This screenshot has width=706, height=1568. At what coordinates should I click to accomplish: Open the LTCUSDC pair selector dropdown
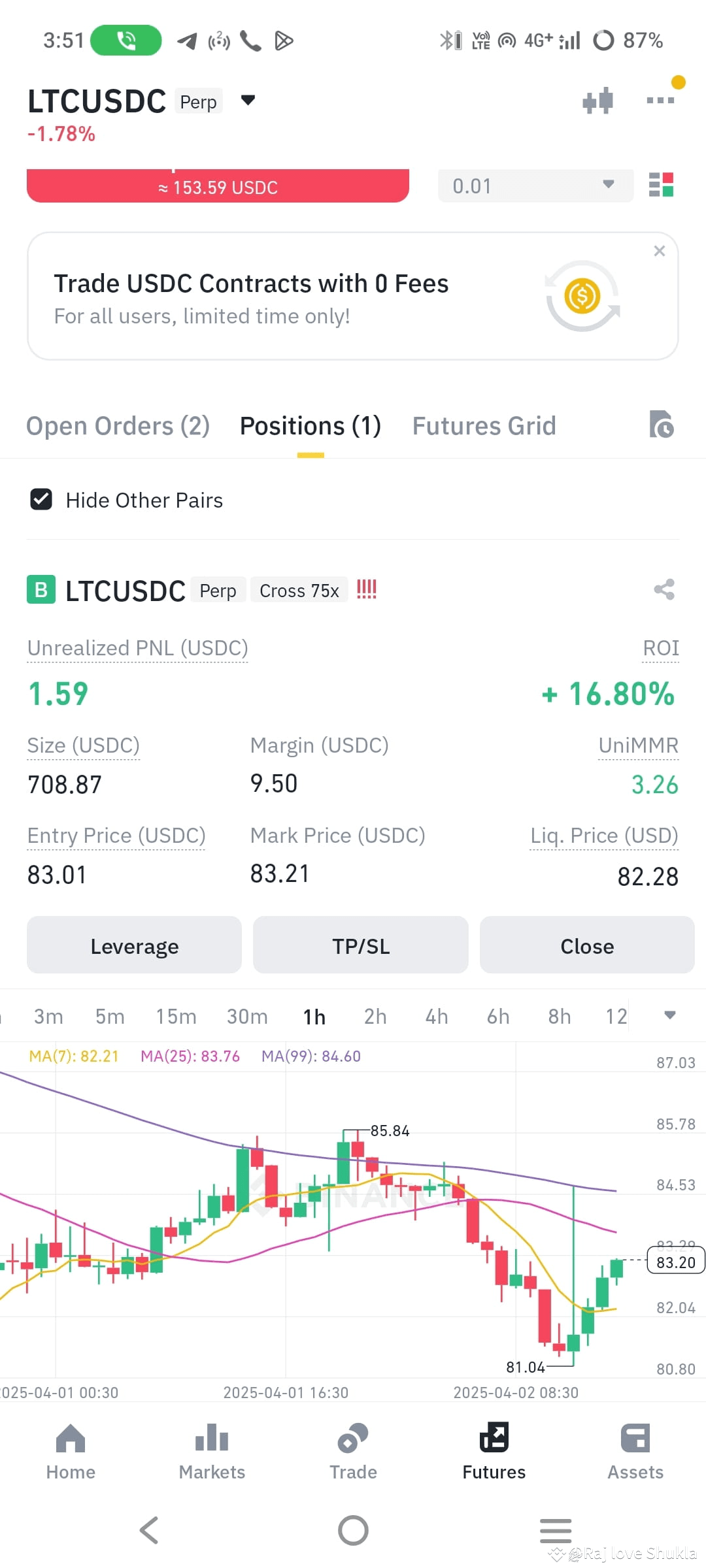tap(248, 101)
